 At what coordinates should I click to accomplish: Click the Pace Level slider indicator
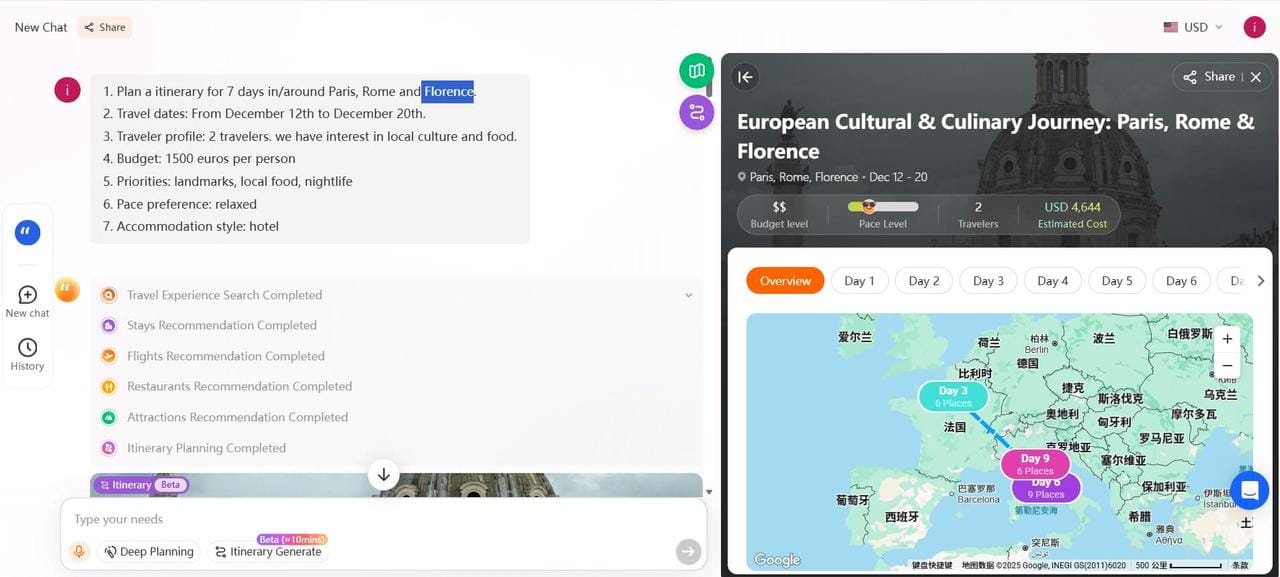(x=868, y=207)
